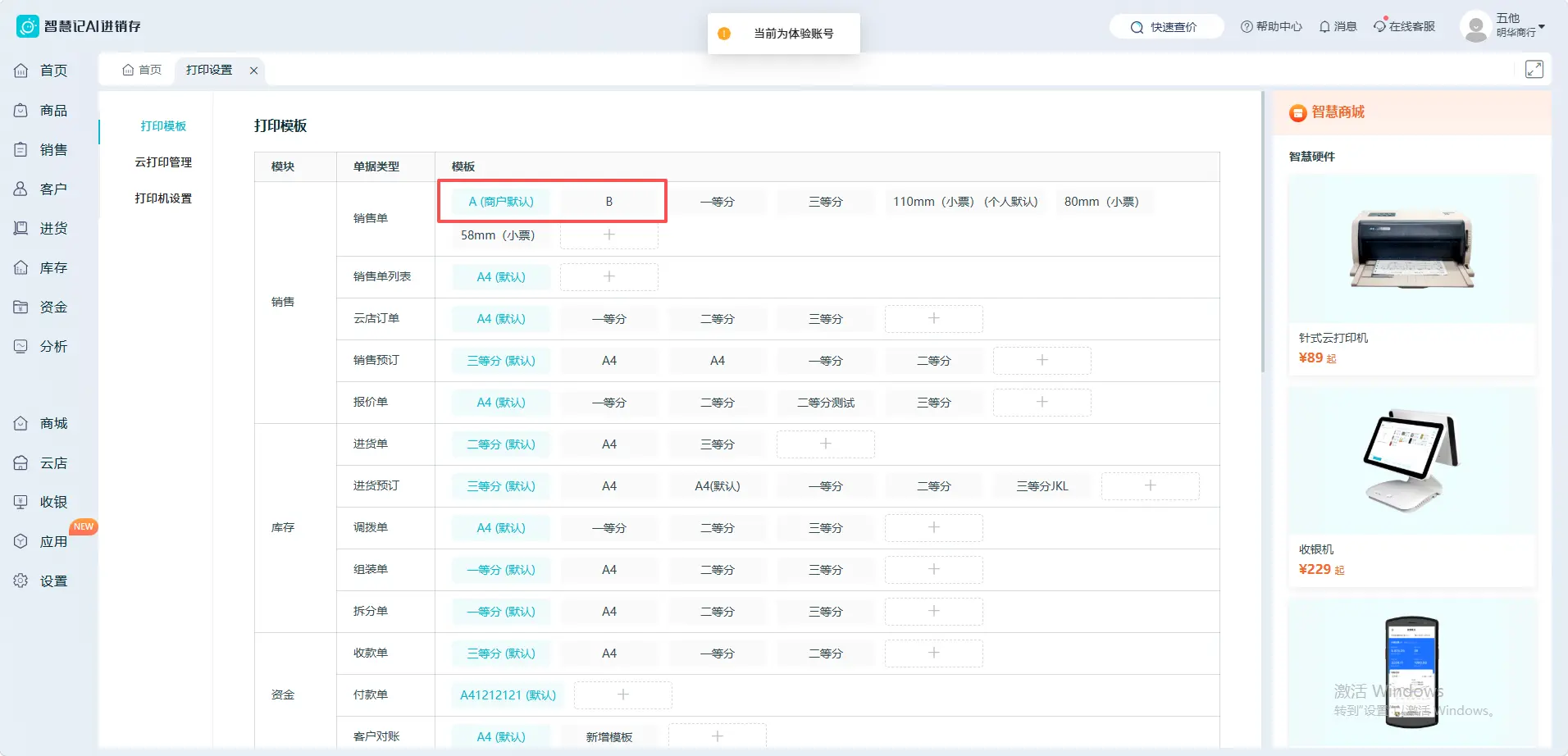The width and height of the screenshot is (1568, 756).
Task: Switch to the 首页 tab
Action: (x=142, y=70)
